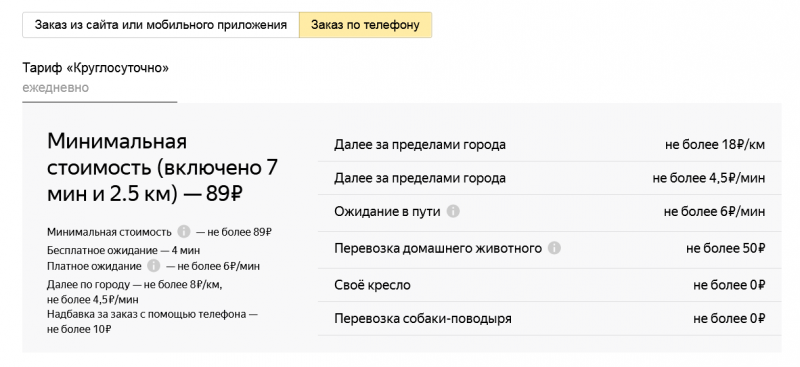Show info for «Перевозка домашнего животного»
The height and width of the screenshot is (367, 800).
pyautogui.click(x=554, y=248)
